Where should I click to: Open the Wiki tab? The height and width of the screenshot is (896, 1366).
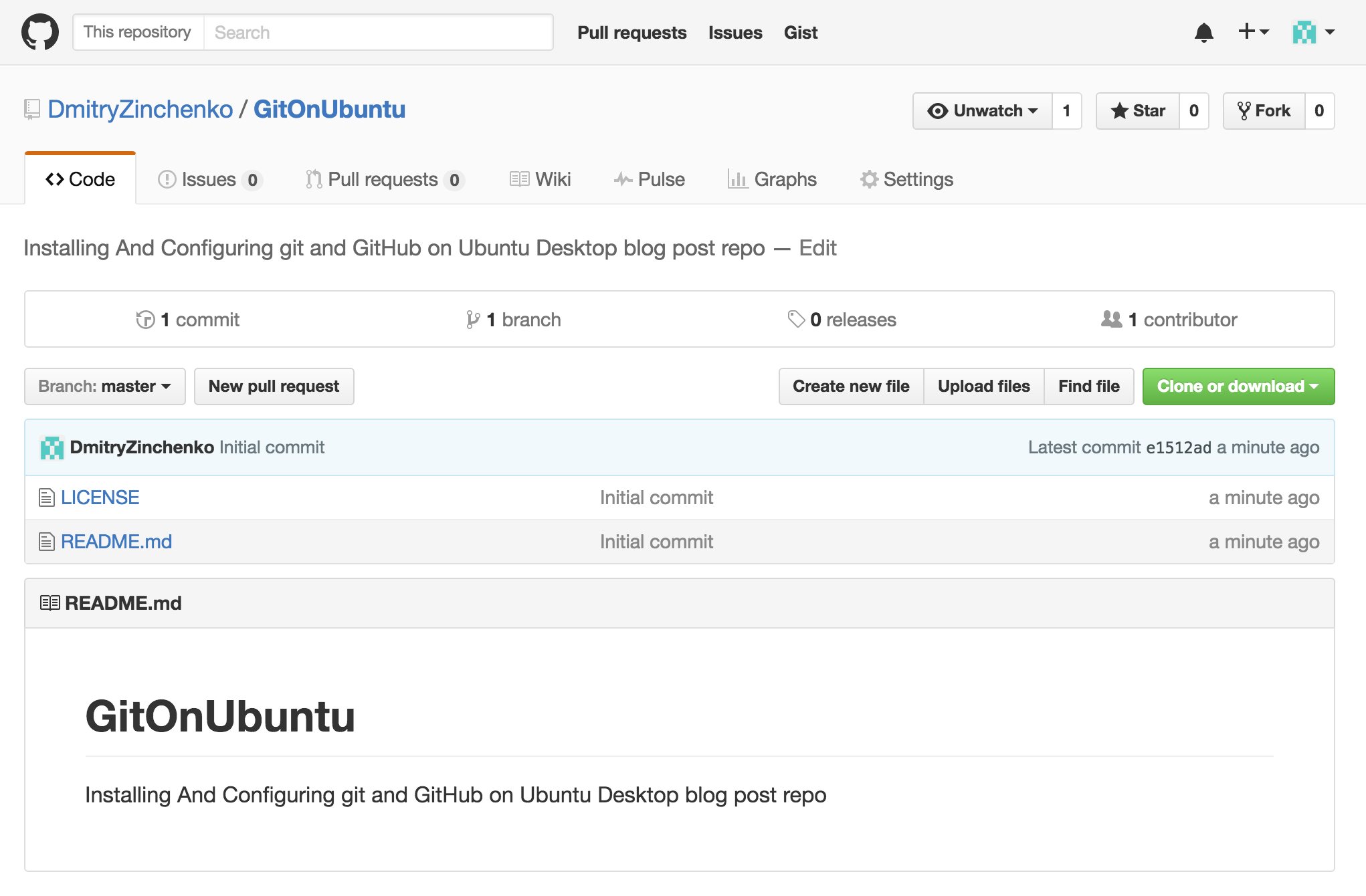(540, 179)
